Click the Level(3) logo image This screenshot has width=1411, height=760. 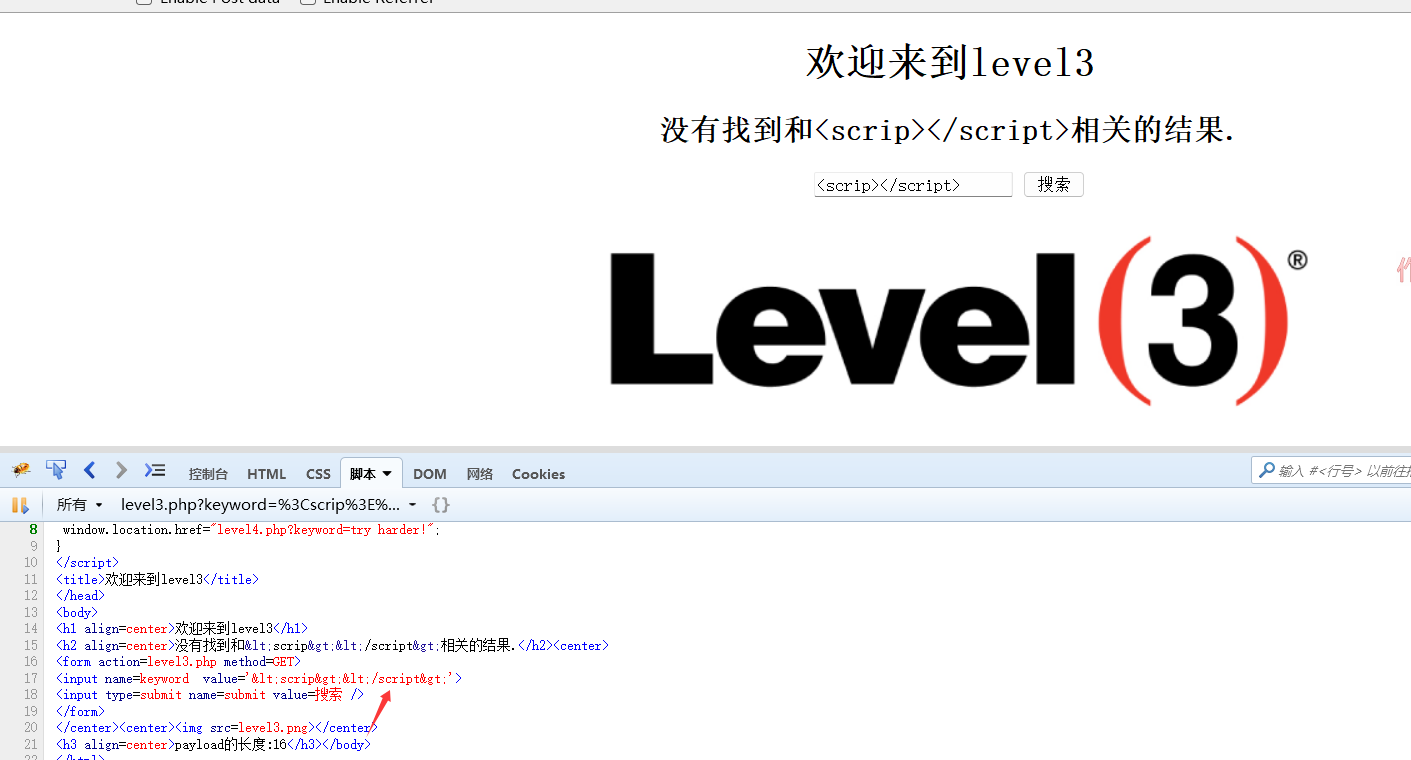[957, 322]
